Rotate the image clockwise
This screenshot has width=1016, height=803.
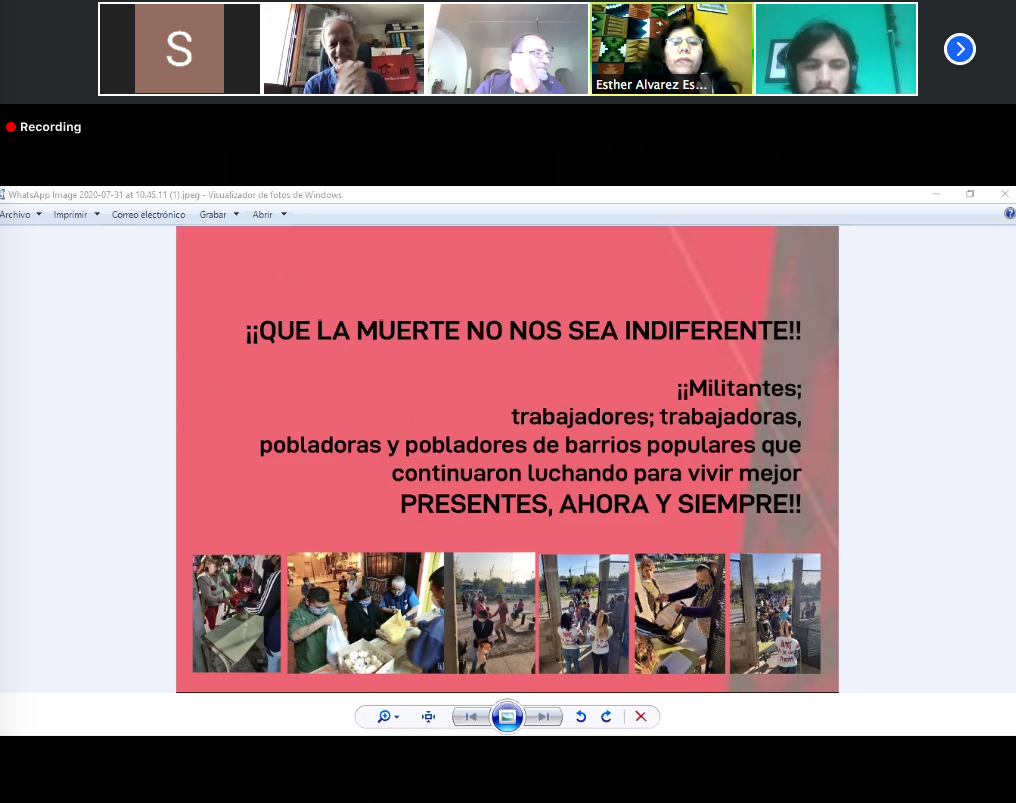[606, 716]
